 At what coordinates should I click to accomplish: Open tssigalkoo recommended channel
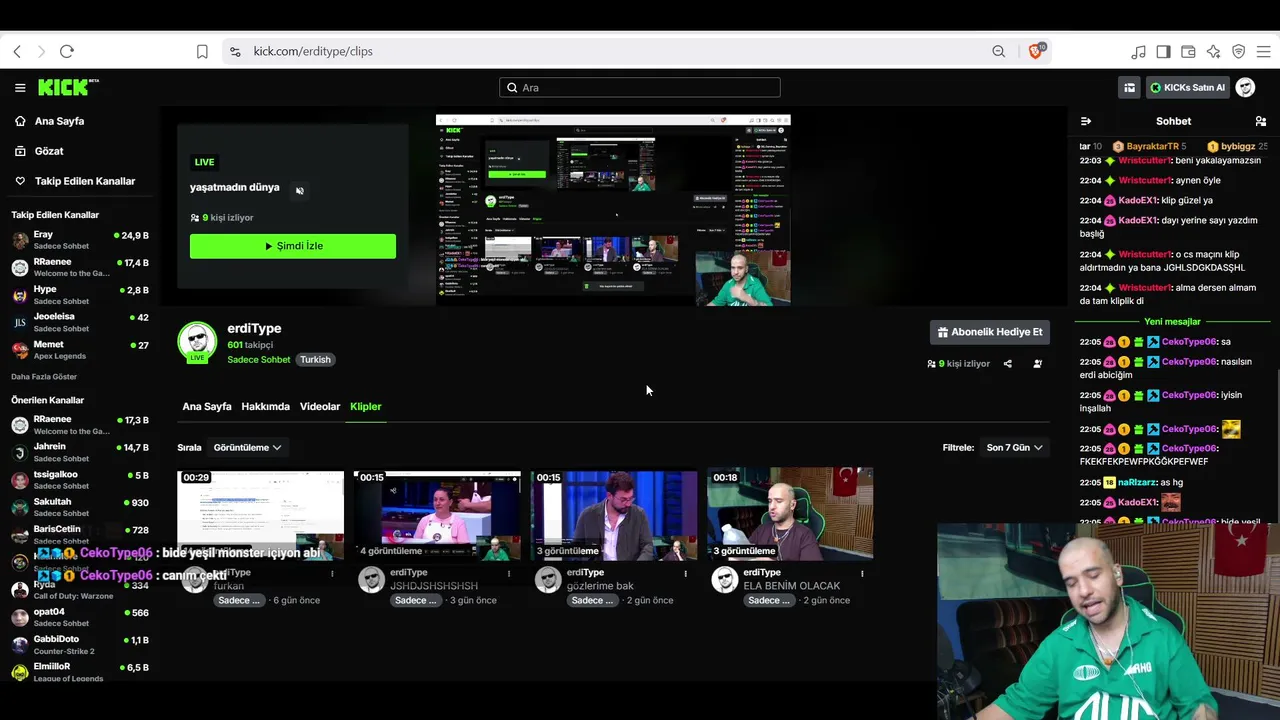pos(80,480)
